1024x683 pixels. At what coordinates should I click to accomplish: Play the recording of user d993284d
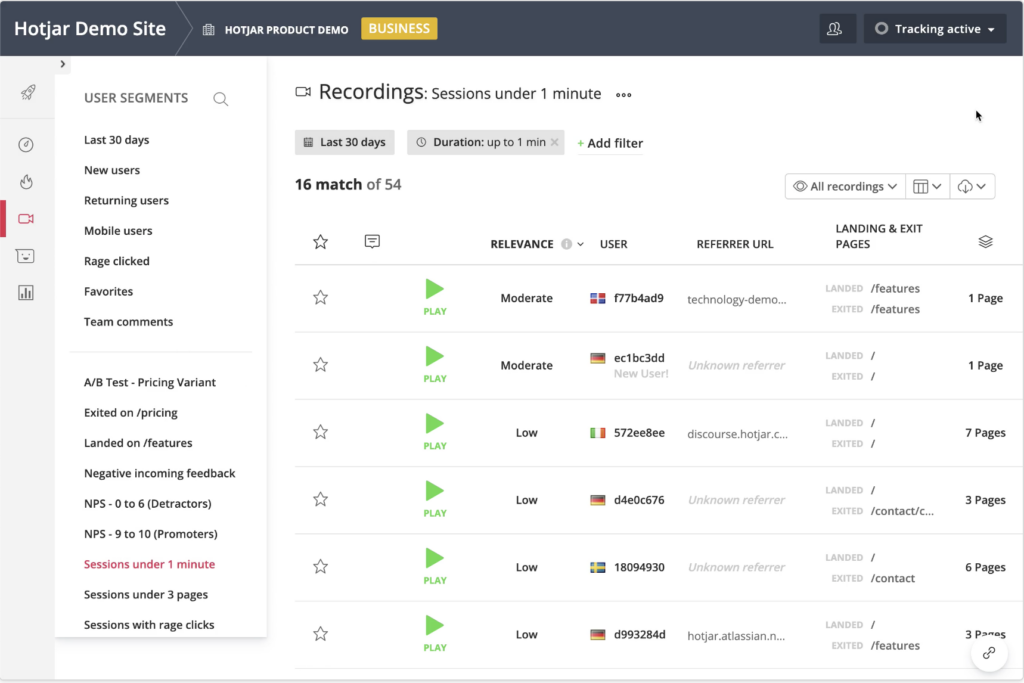[x=435, y=633]
